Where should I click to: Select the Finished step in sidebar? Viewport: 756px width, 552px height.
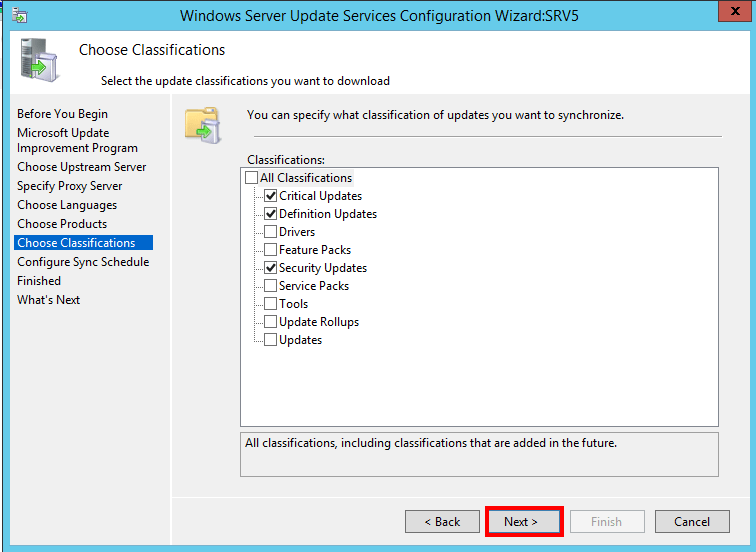point(39,281)
